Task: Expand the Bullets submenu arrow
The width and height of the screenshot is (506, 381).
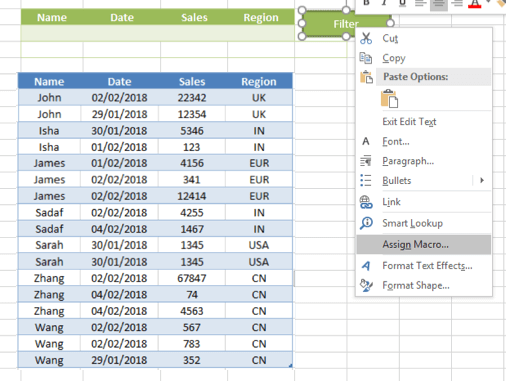Action: [482, 180]
